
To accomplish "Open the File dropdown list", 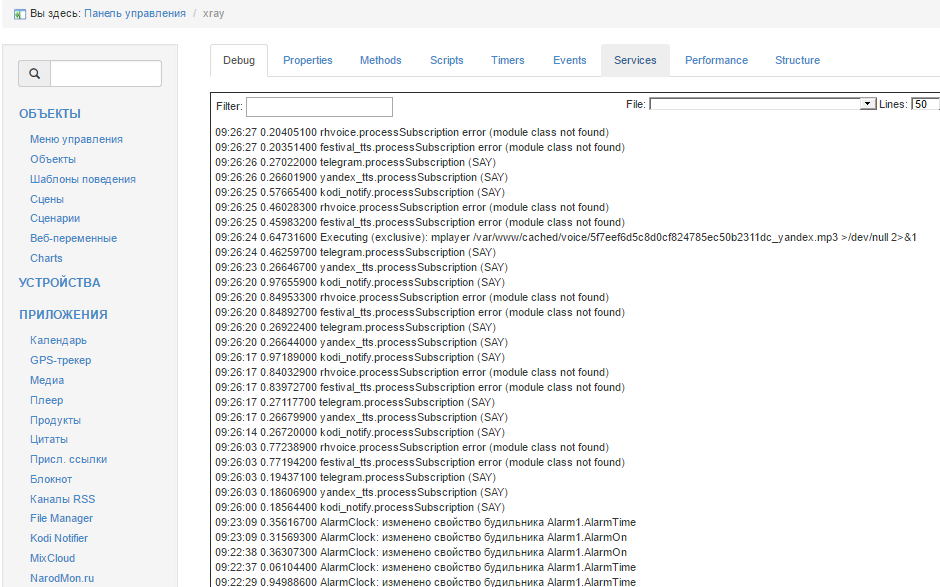I will coord(868,104).
